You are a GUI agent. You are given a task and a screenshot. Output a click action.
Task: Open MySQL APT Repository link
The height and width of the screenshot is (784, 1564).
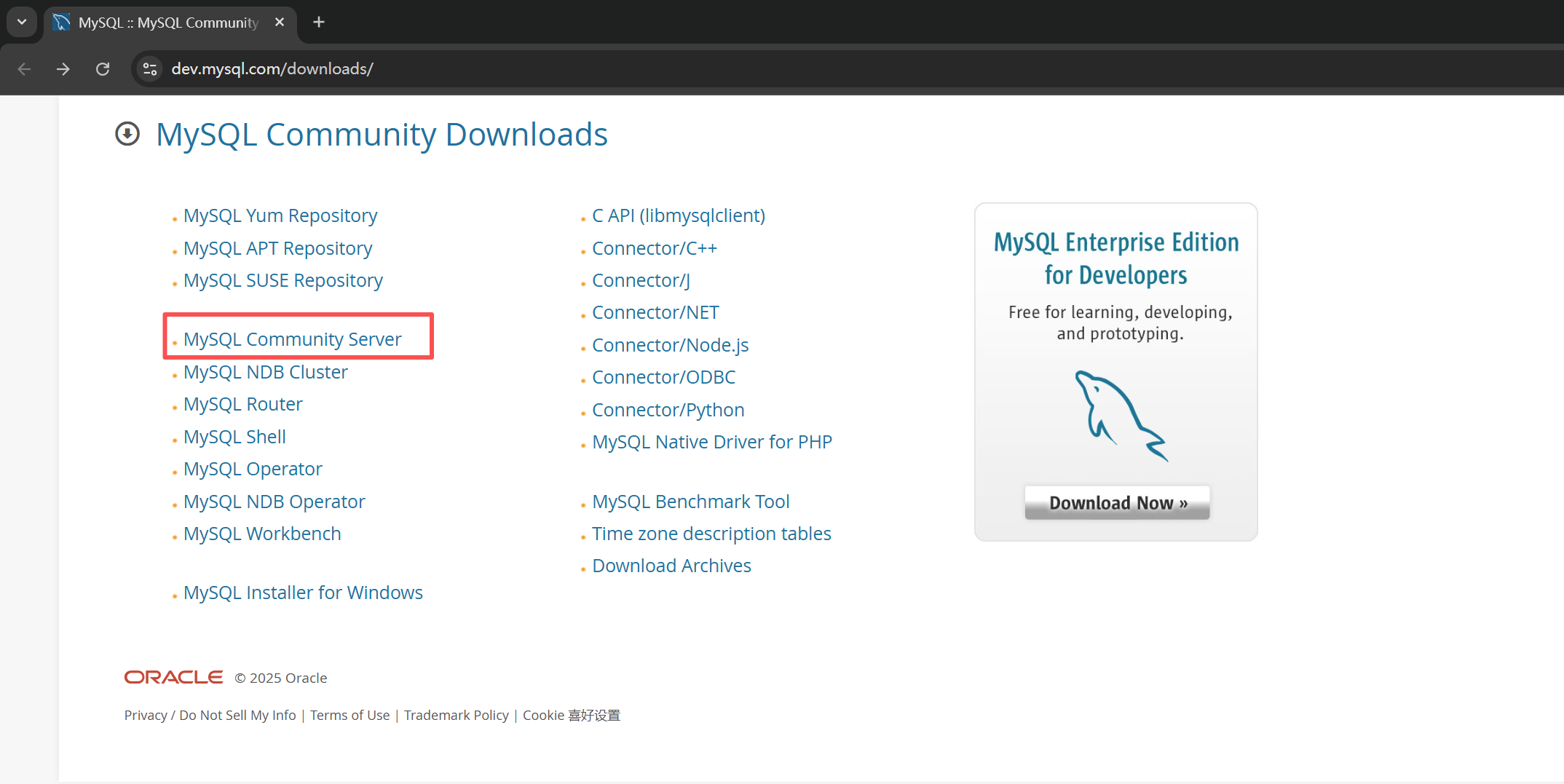click(277, 249)
